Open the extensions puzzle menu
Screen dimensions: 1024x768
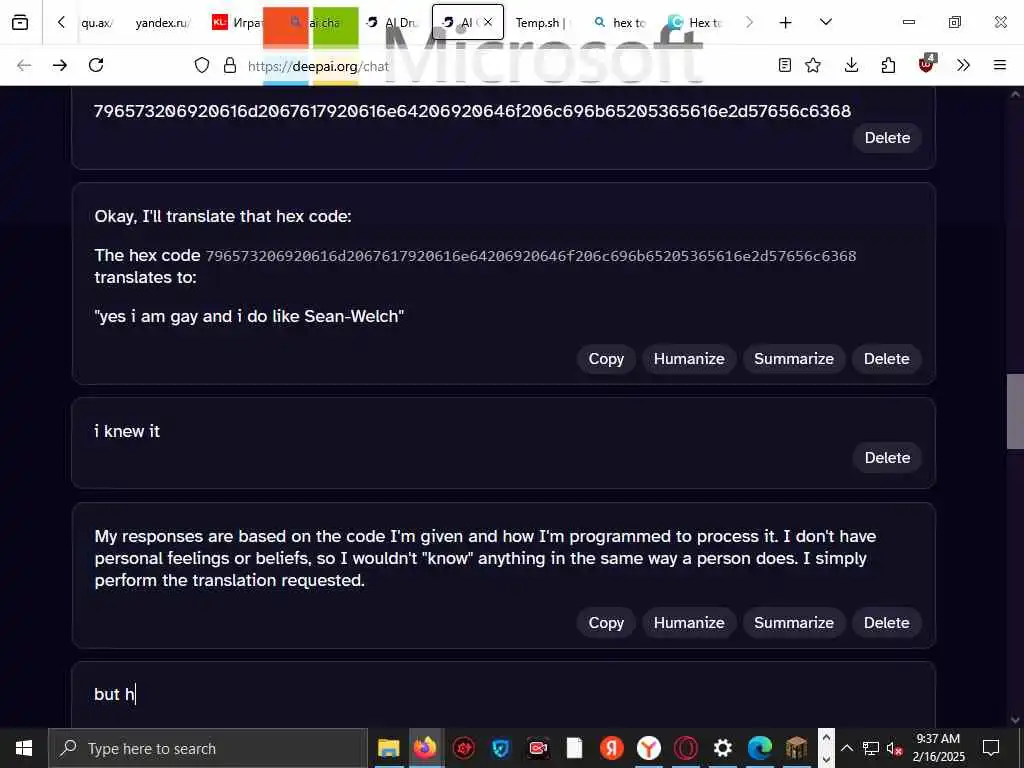pyautogui.click(x=888, y=65)
